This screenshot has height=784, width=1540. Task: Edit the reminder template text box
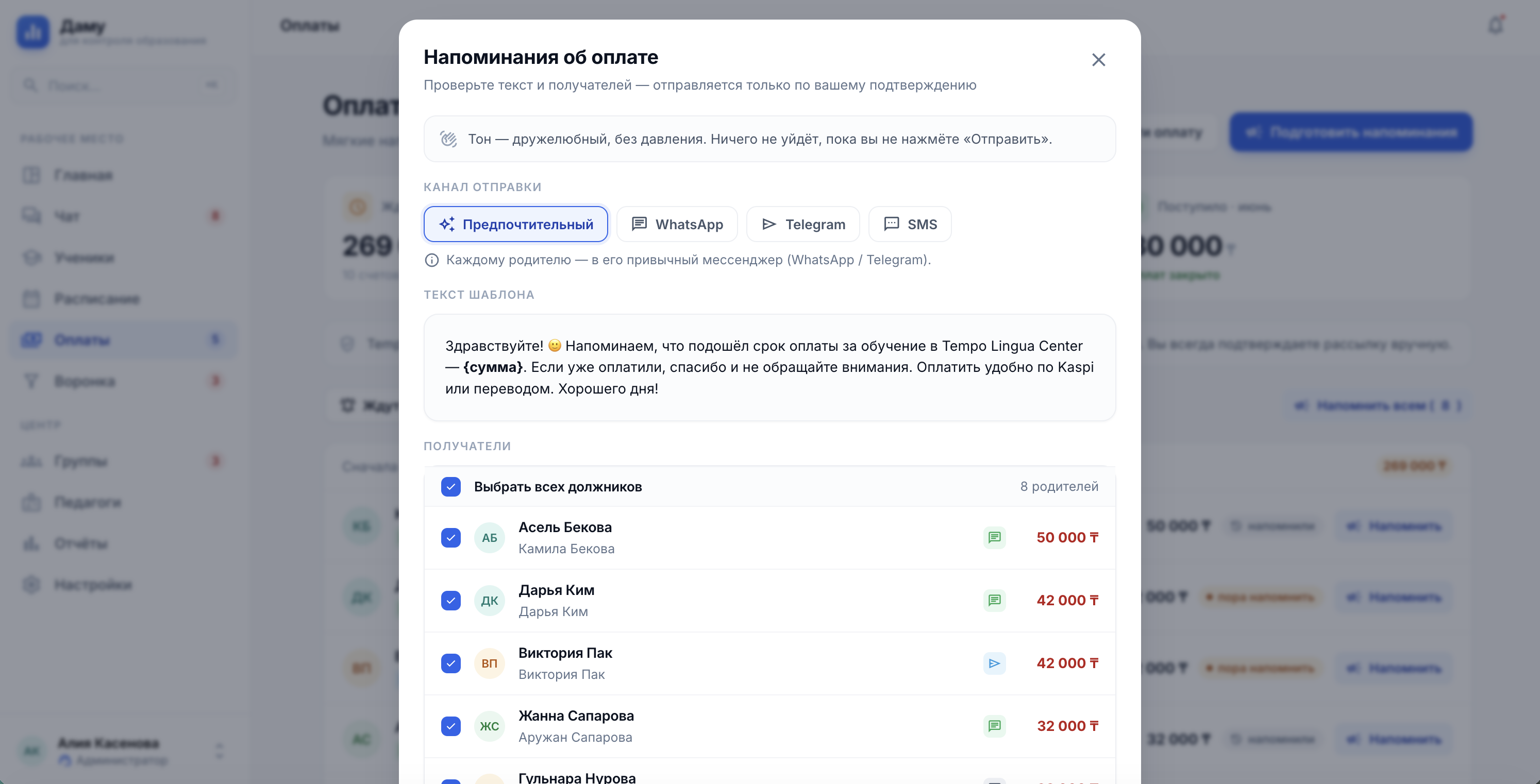coord(769,367)
